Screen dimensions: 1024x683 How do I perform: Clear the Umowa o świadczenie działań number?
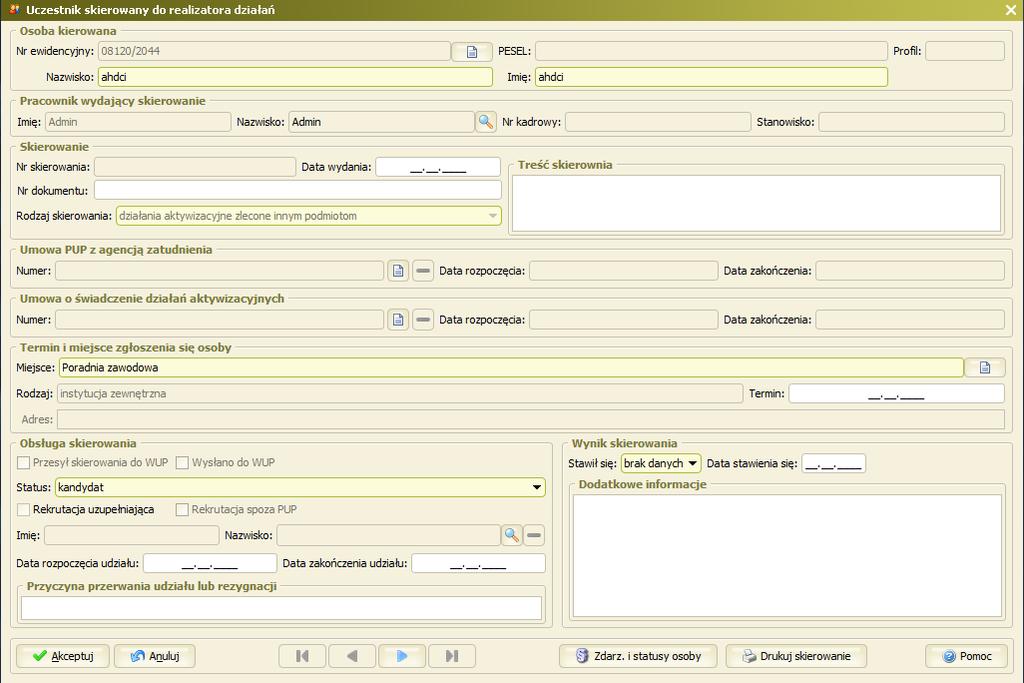coord(423,319)
